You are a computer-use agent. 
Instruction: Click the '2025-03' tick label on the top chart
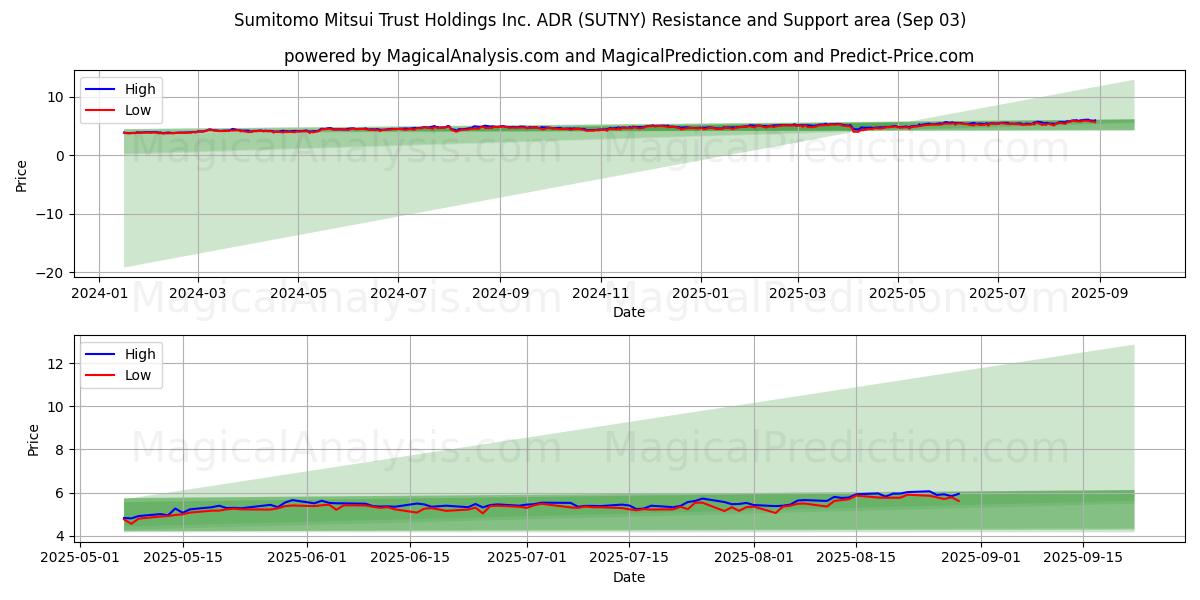click(798, 294)
